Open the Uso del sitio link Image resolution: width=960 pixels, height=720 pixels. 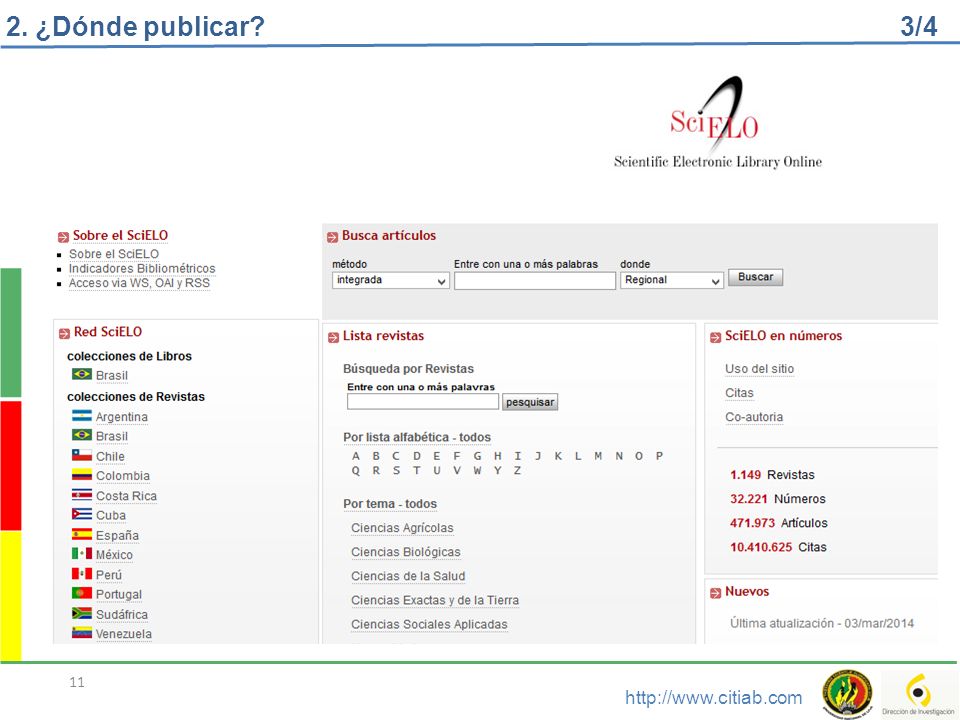click(x=759, y=369)
